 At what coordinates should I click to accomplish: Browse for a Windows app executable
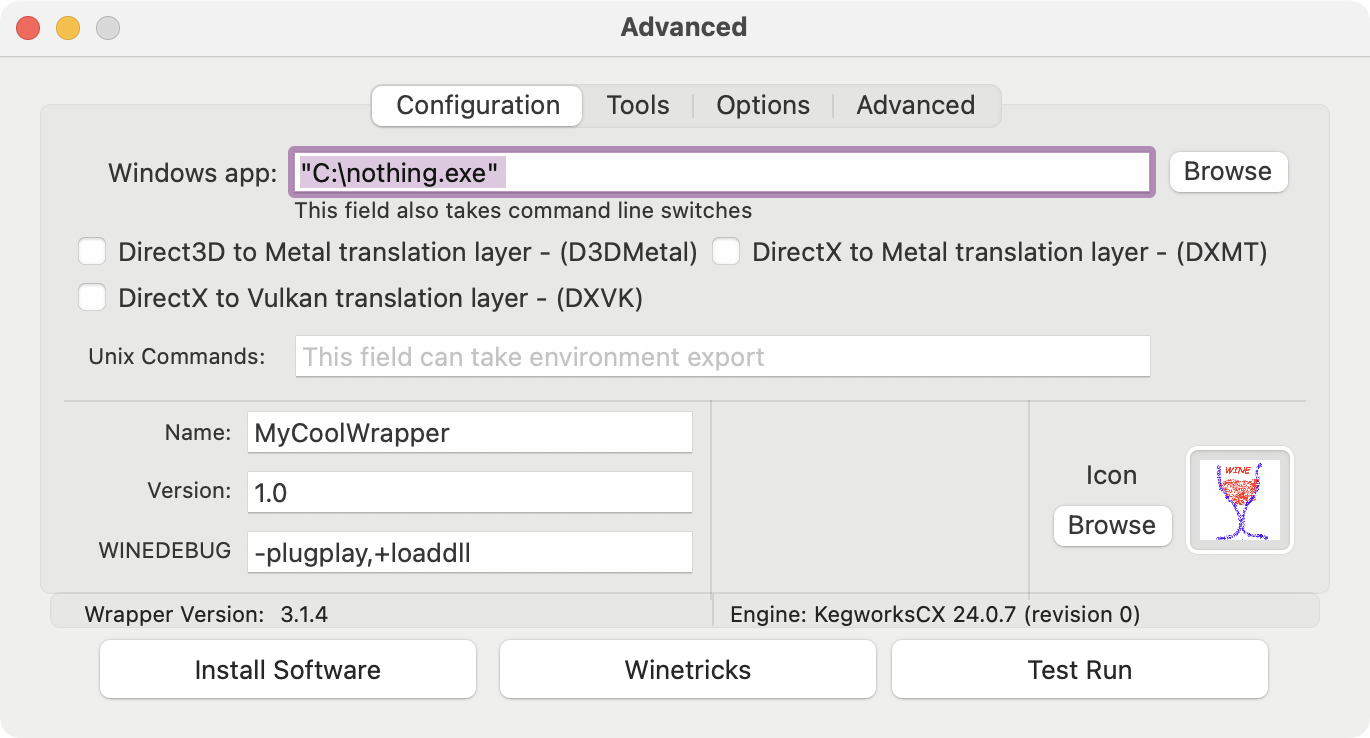click(x=1227, y=172)
